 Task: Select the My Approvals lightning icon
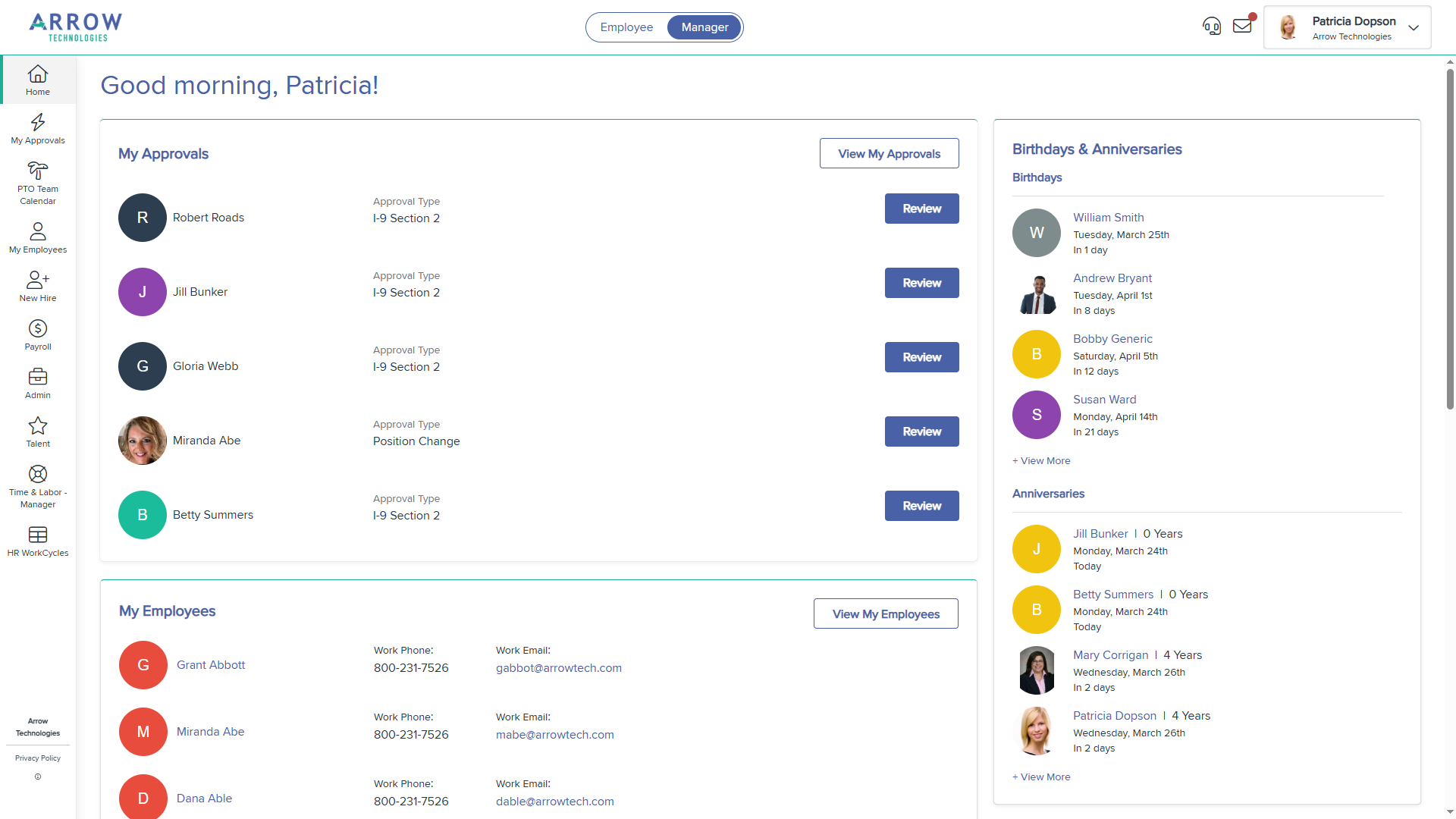[x=37, y=128]
